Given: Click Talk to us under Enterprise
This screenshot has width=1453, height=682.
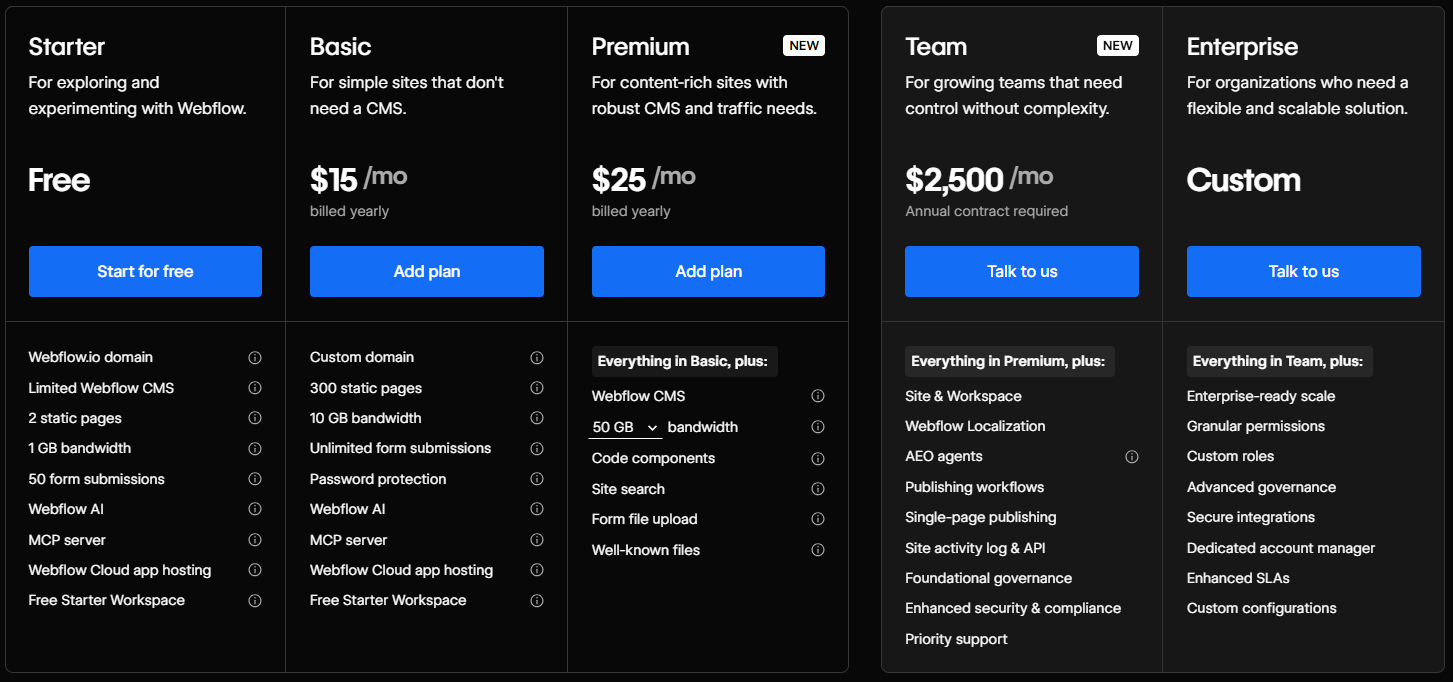Looking at the screenshot, I should tap(1304, 271).
